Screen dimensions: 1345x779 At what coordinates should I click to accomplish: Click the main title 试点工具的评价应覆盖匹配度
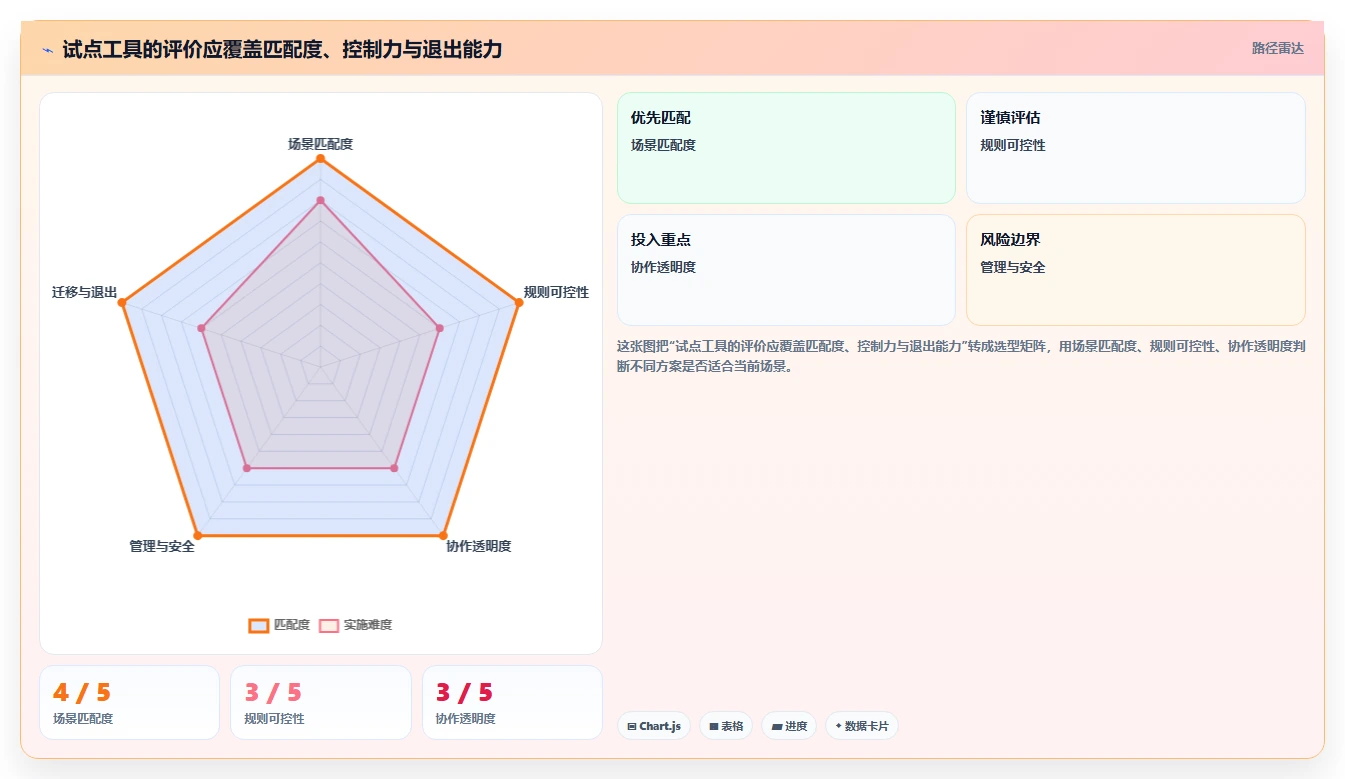[282, 49]
